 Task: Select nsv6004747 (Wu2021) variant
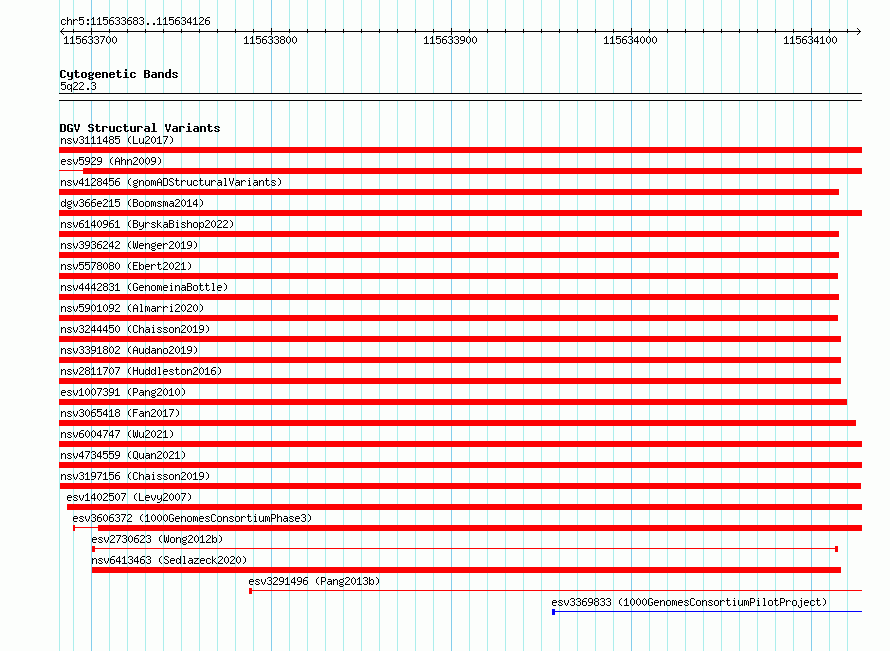pos(117,434)
